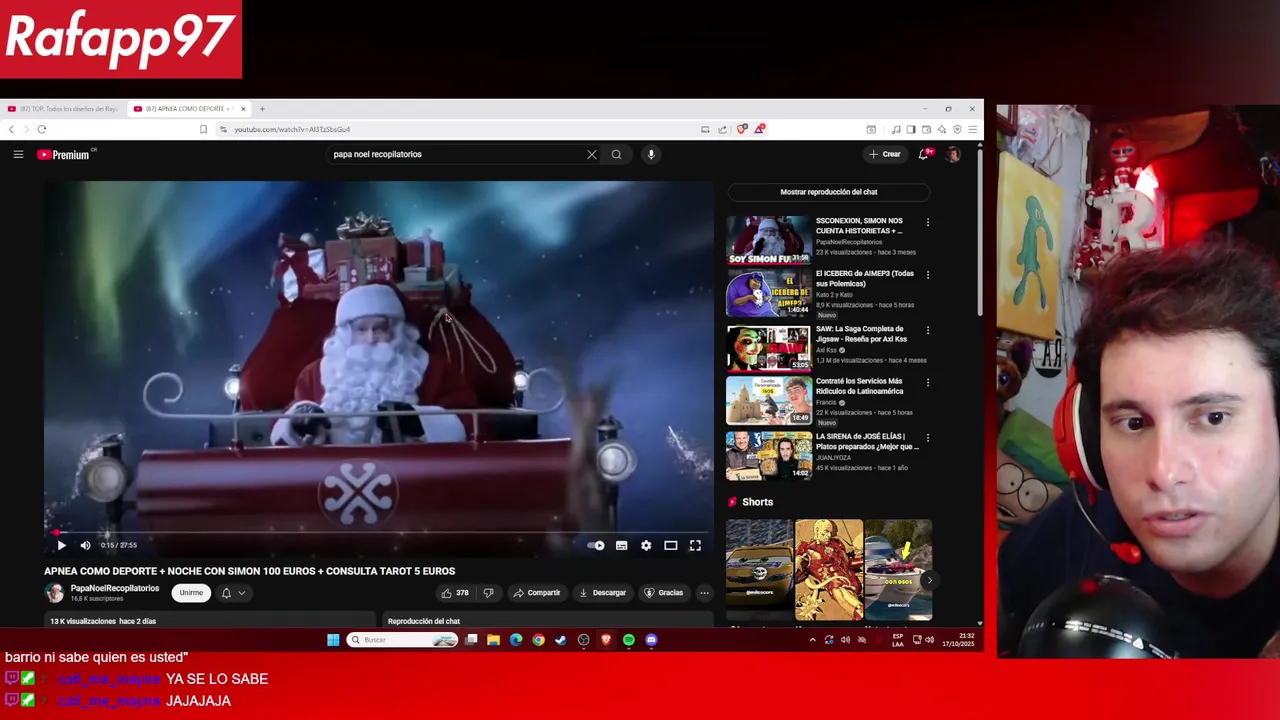Open Steam from the taskbar
The image size is (1280, 720).
[x=560, y=640]
